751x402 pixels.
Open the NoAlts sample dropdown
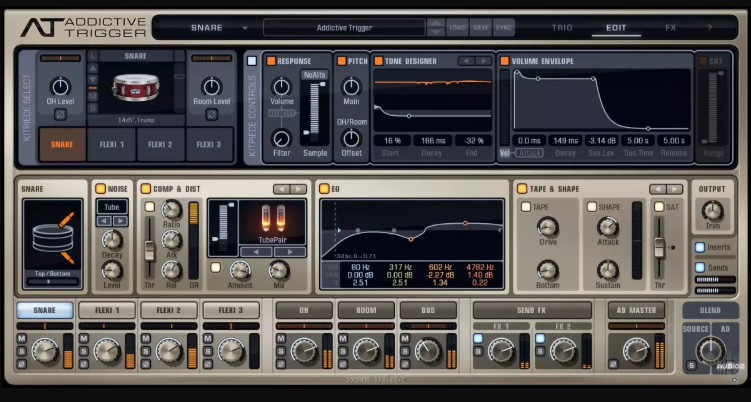(314, 75)
